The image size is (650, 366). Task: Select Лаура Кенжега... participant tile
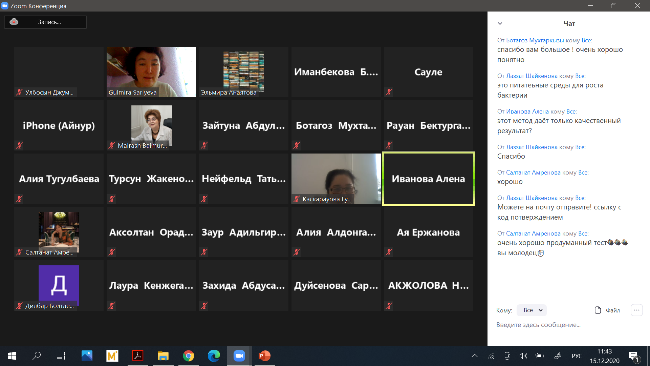click(x=151, y=286)
